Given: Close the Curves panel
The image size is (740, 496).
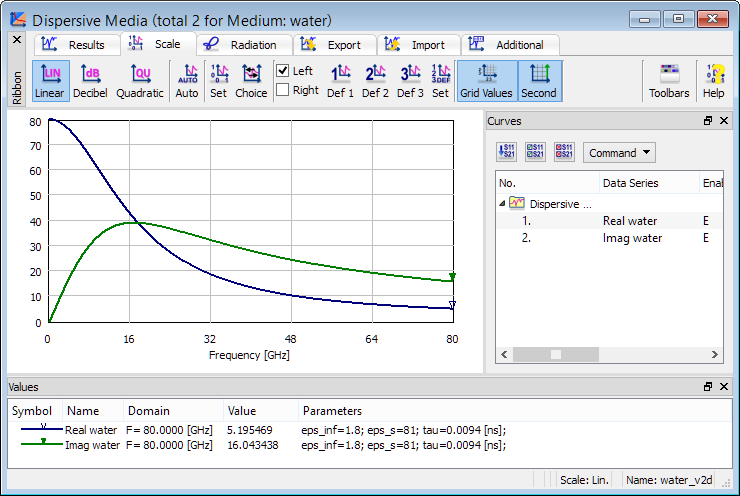Looking at the screenshot, I should 724,121.
